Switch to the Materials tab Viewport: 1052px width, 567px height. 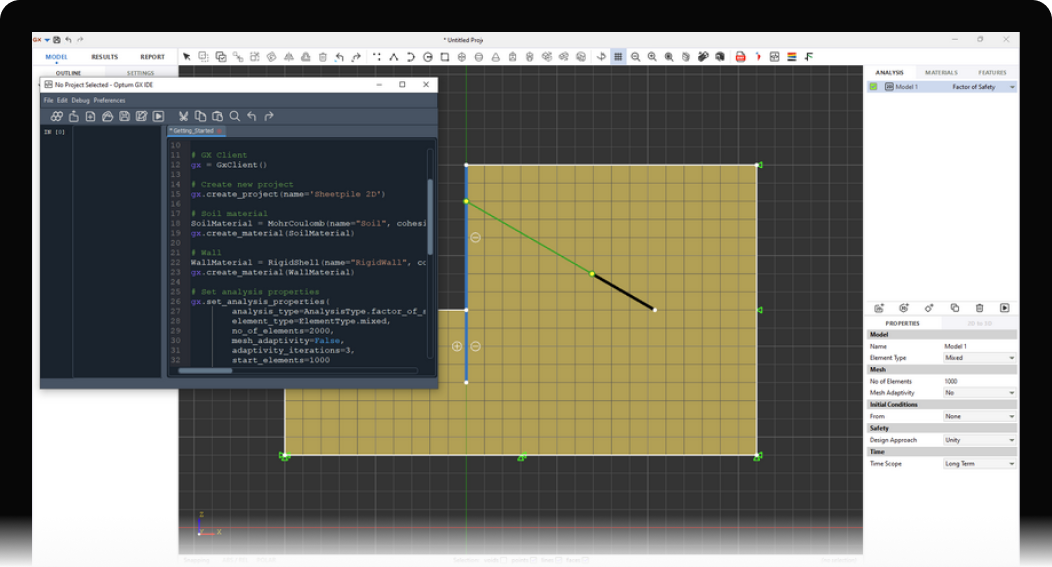[x=940, y=73]
